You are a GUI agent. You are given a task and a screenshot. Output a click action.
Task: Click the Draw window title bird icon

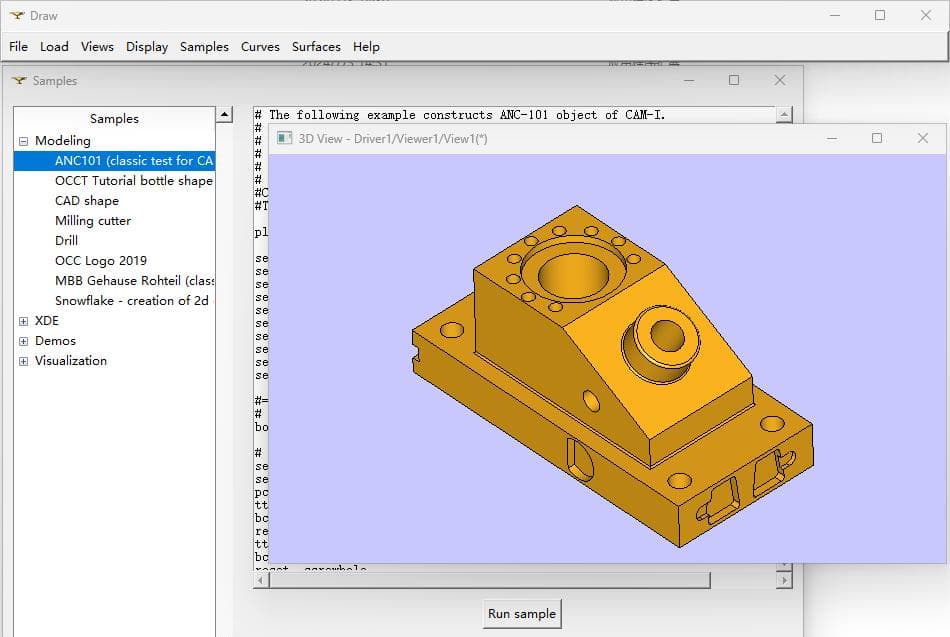(17, 15)
